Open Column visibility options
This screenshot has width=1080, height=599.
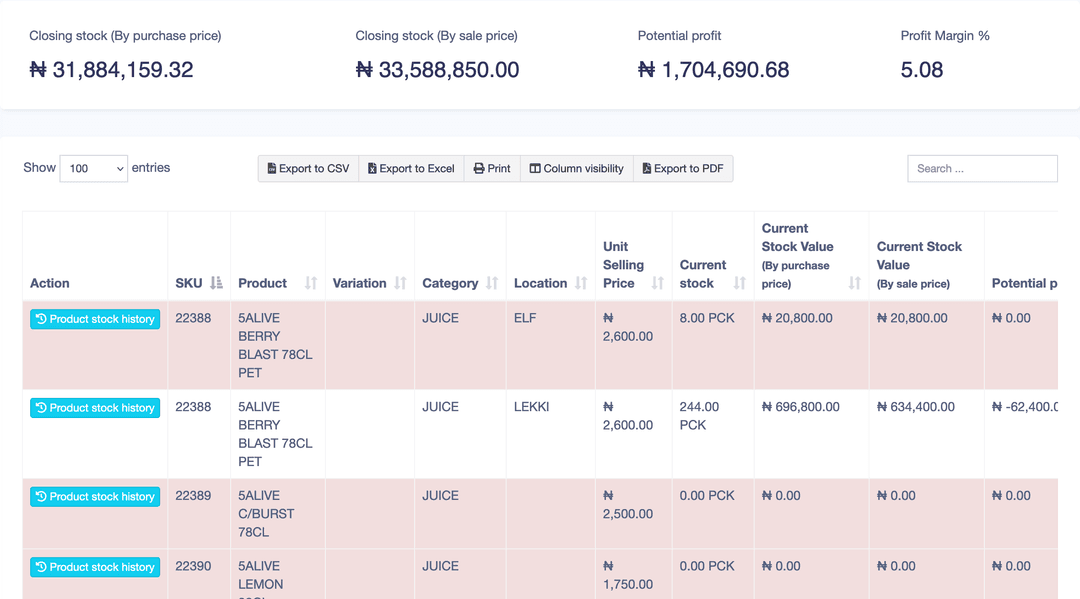click(x=577, y=169)
